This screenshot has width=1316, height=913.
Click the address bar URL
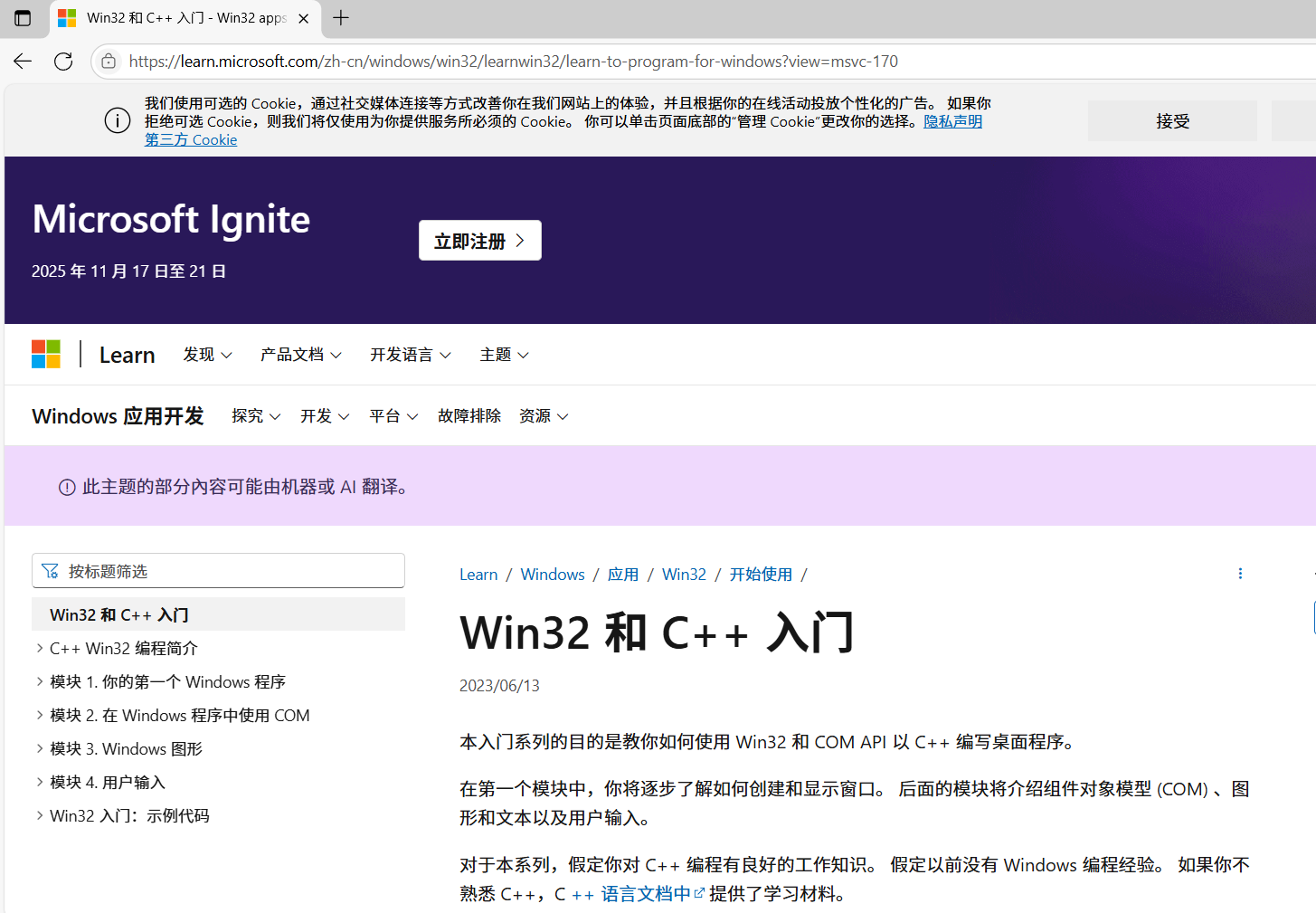513,62
